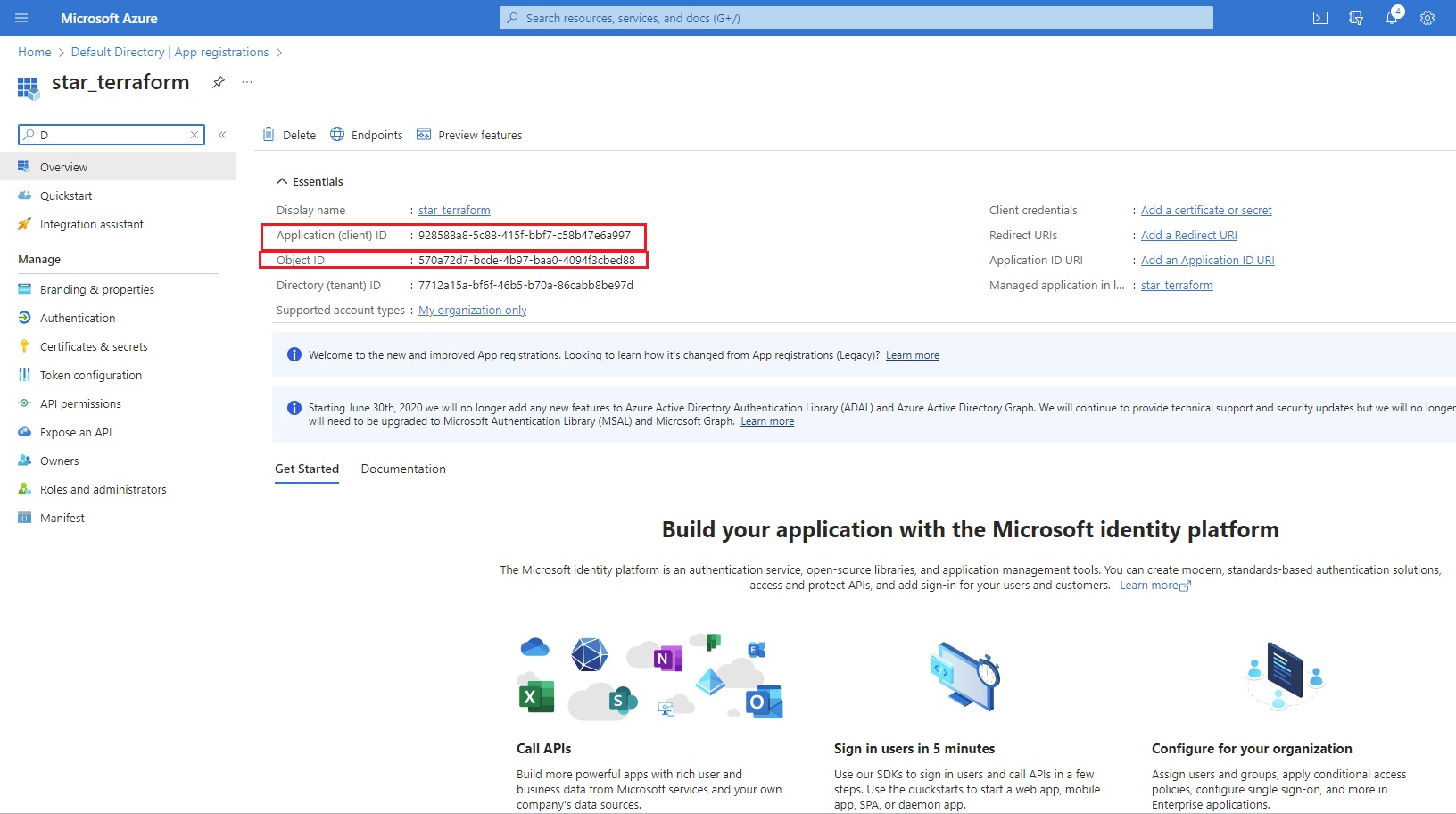Click the star_terraform app registration icon

(x=29, y=87)
